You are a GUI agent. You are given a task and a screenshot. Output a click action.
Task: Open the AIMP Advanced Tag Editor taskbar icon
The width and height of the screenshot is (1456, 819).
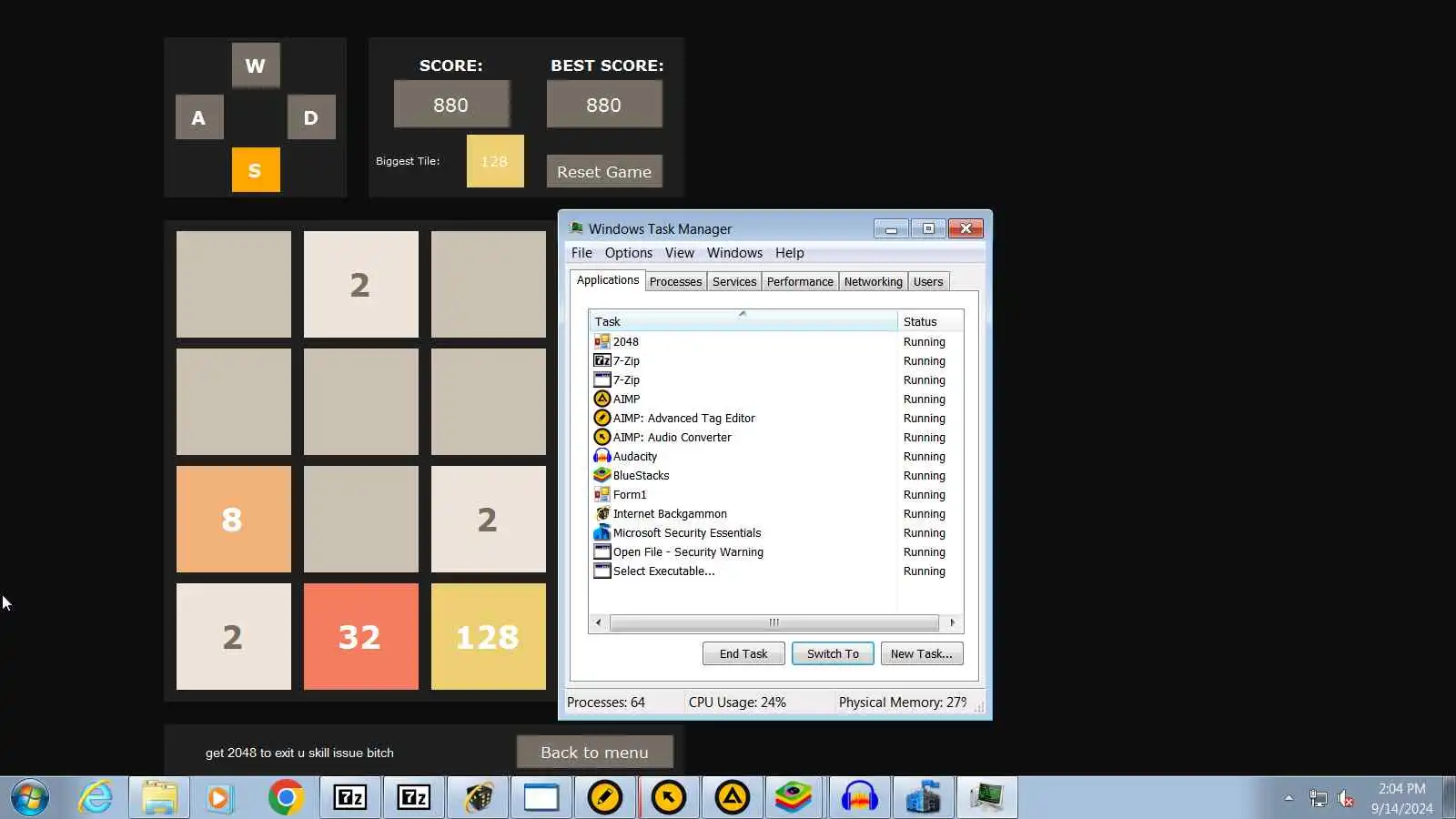coord(605,798)
